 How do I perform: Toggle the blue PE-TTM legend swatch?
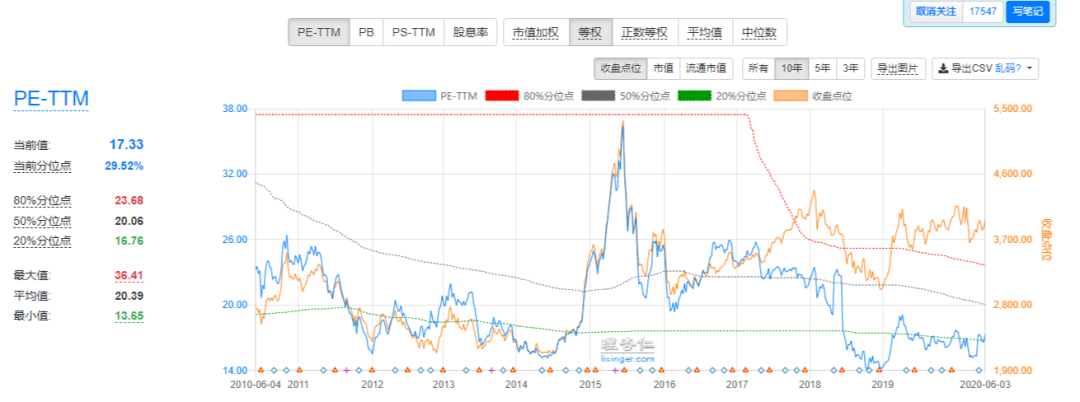pyautogui.click(x=420, y=96)
